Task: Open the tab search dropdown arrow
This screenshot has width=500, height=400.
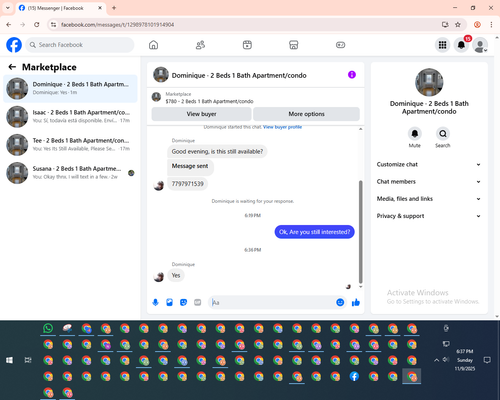Action: [8, 8]
